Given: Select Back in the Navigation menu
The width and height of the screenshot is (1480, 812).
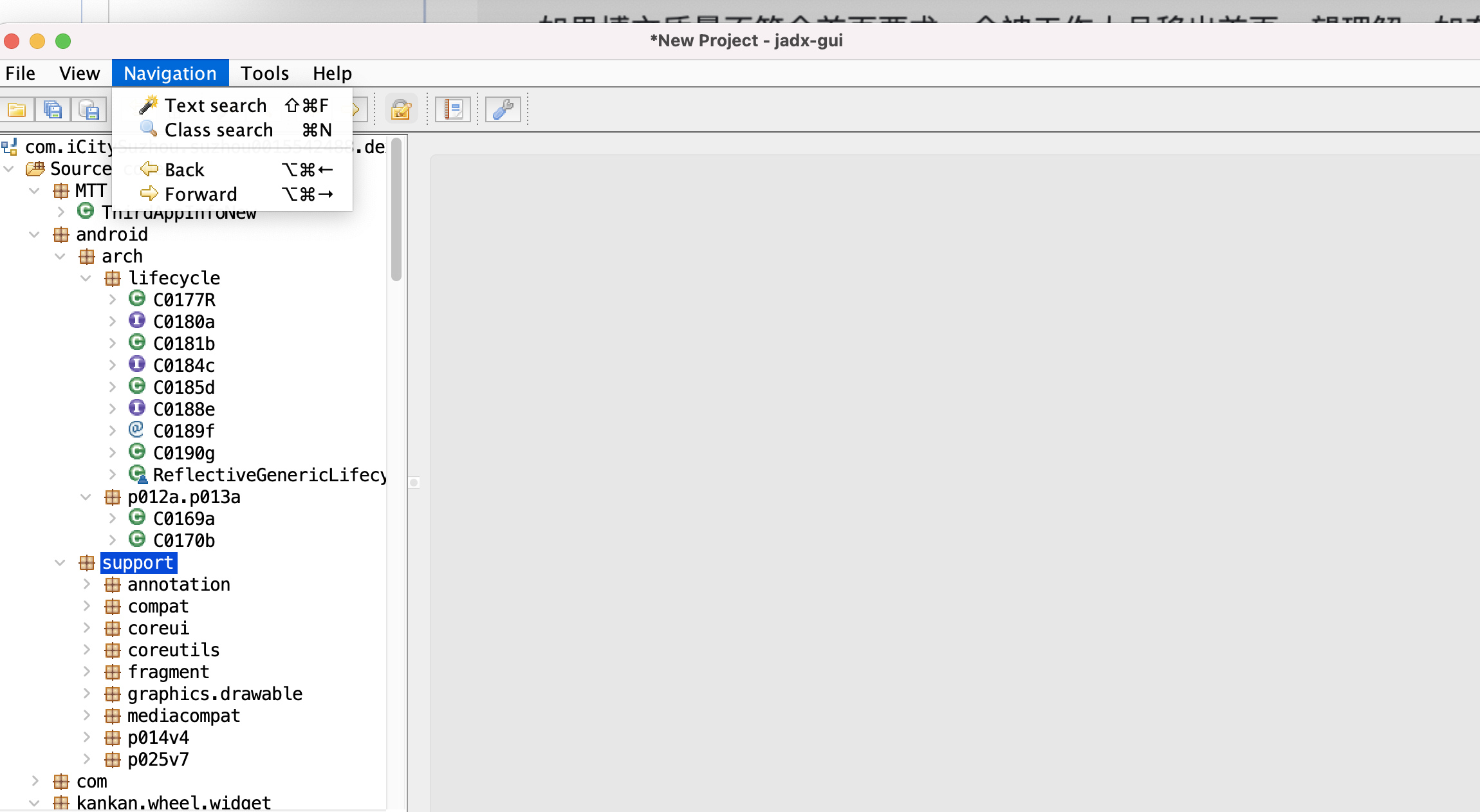Looking at the screenshot, I should (x=234, y=169).
